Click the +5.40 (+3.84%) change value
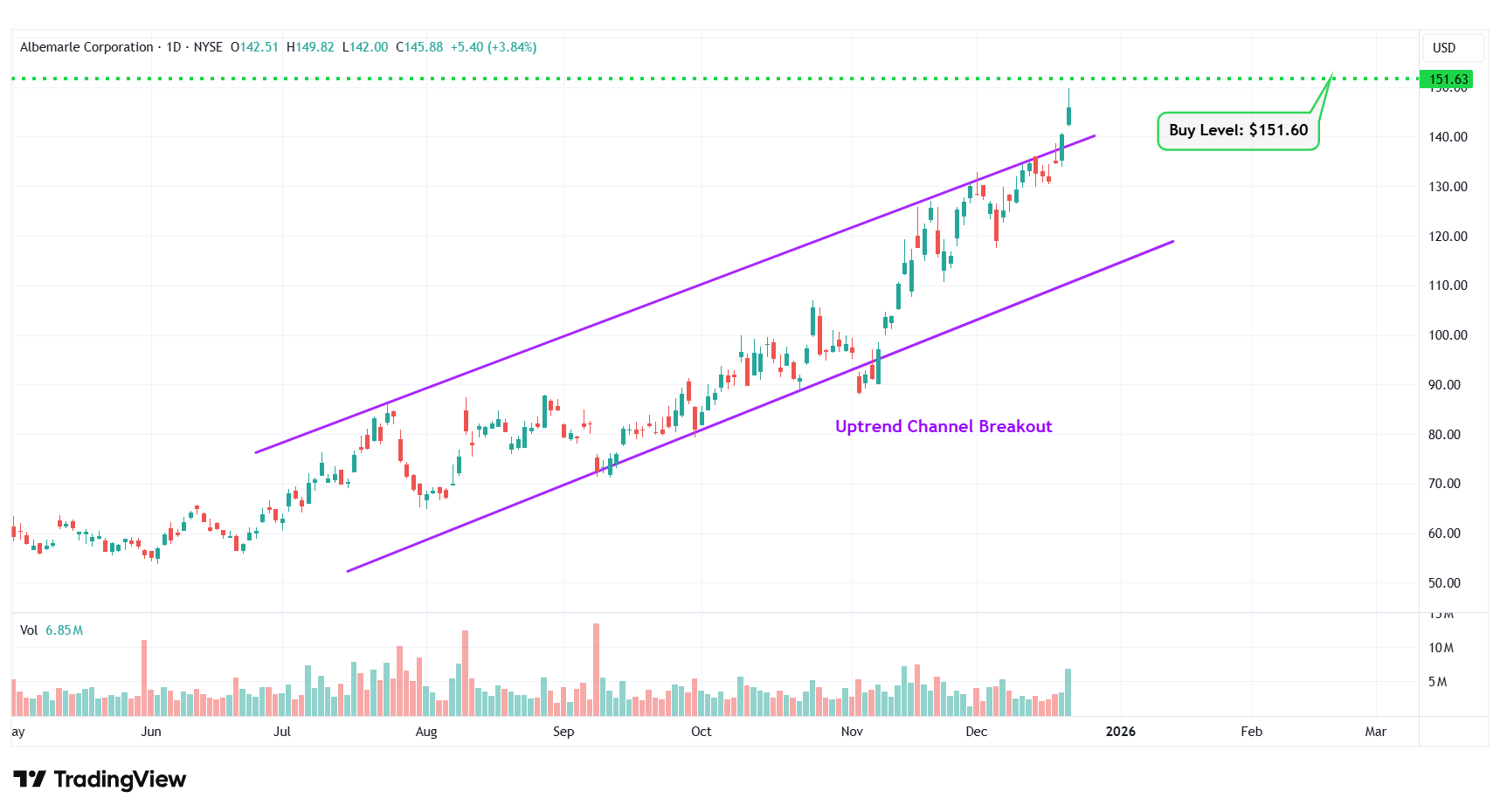 [x=493, y=47]
